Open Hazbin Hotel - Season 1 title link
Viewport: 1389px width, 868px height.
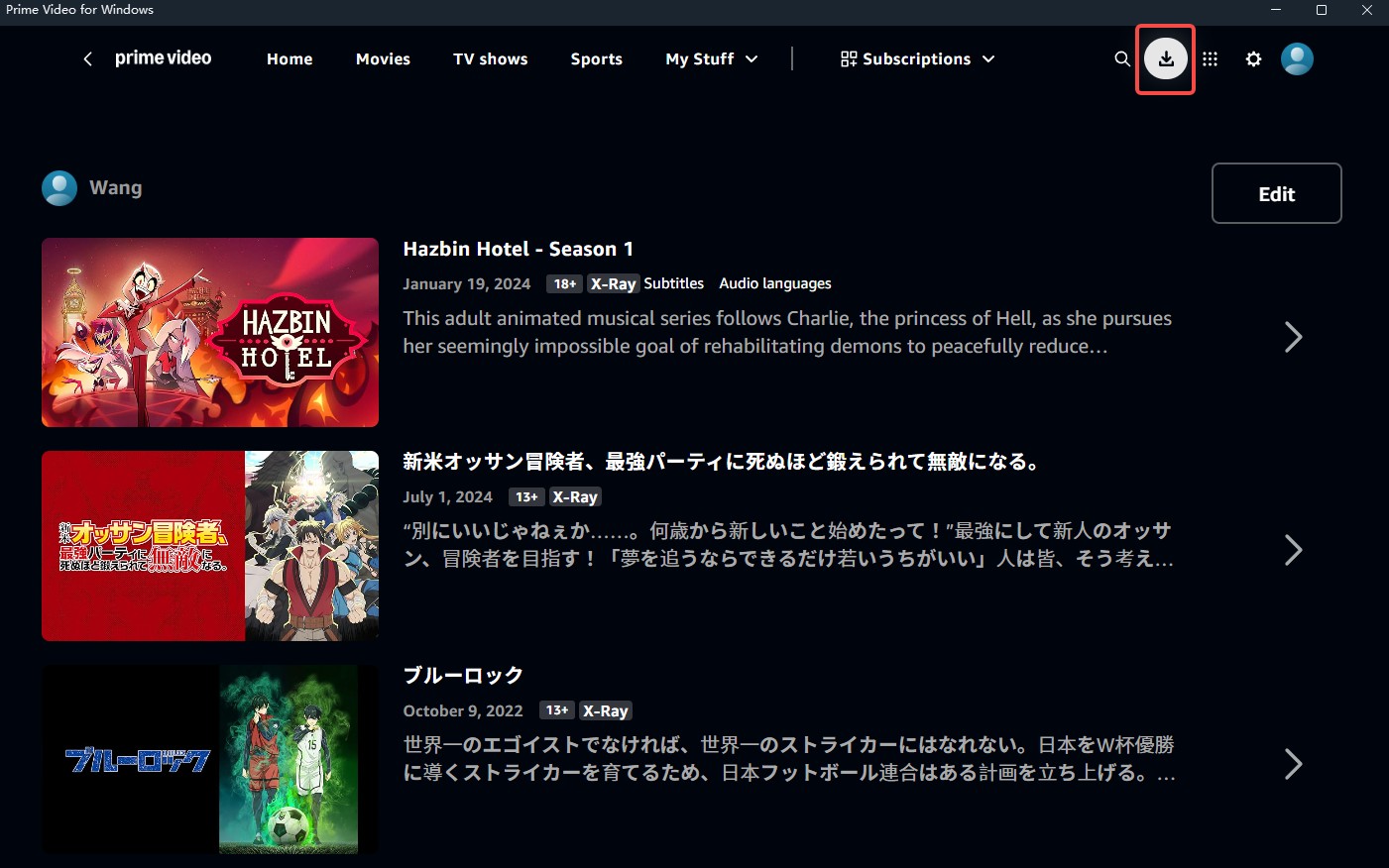click(518, 249)
